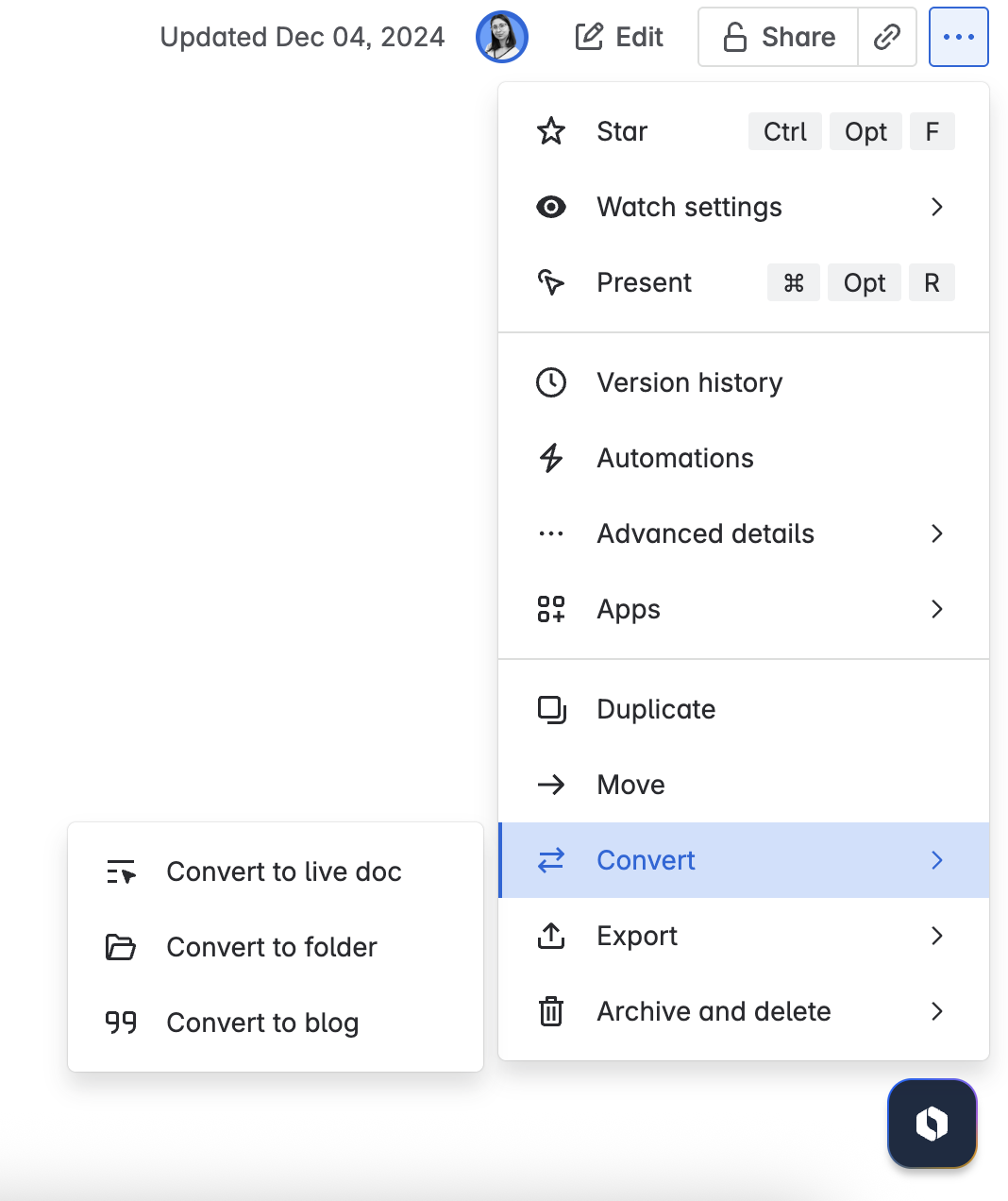Click the unlocked padlock Share icon
This screenshot has width=1008, height=1201.
[x=735, y=37]
